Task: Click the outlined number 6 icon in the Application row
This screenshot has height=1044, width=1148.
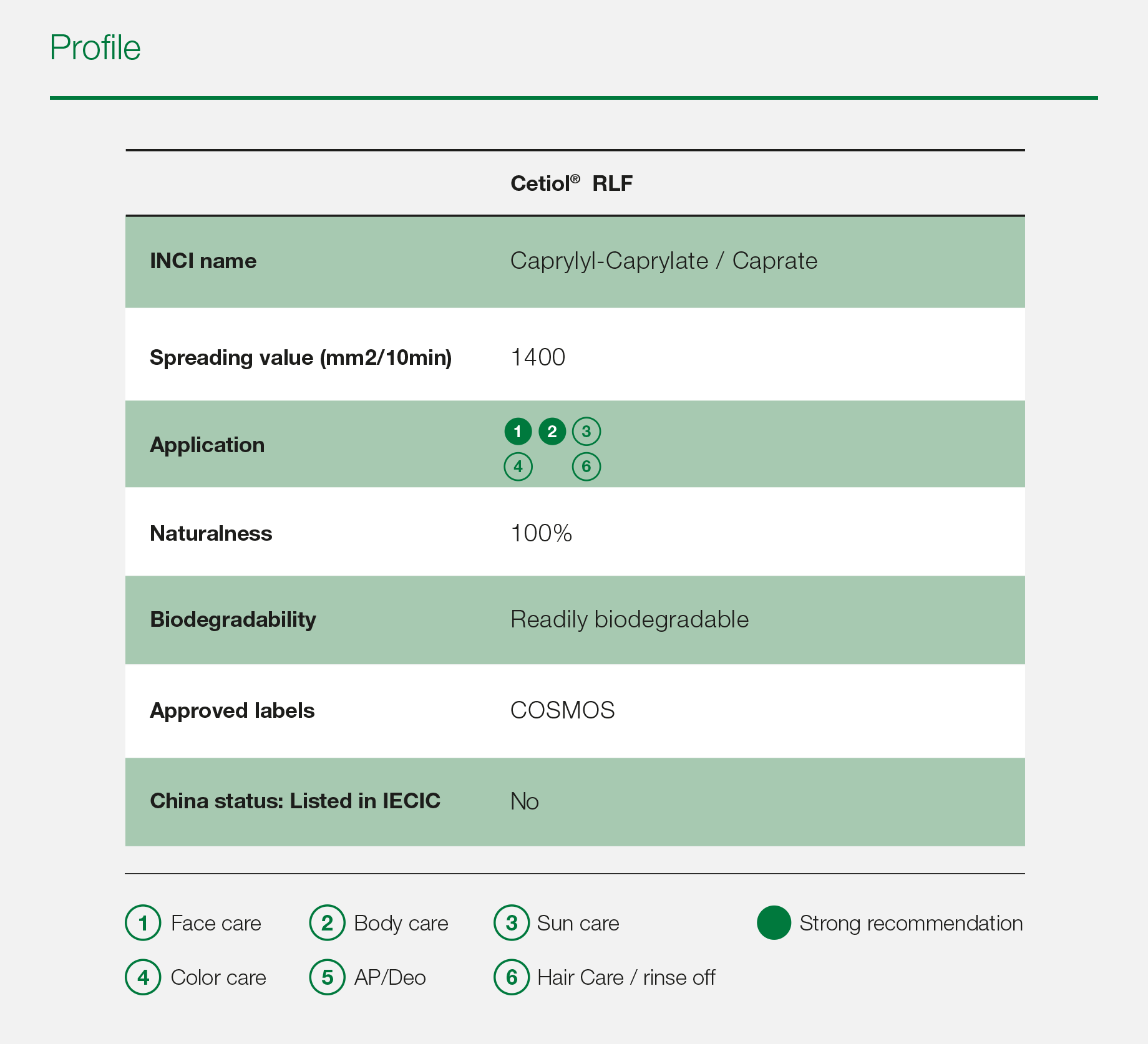Action: 586,466
